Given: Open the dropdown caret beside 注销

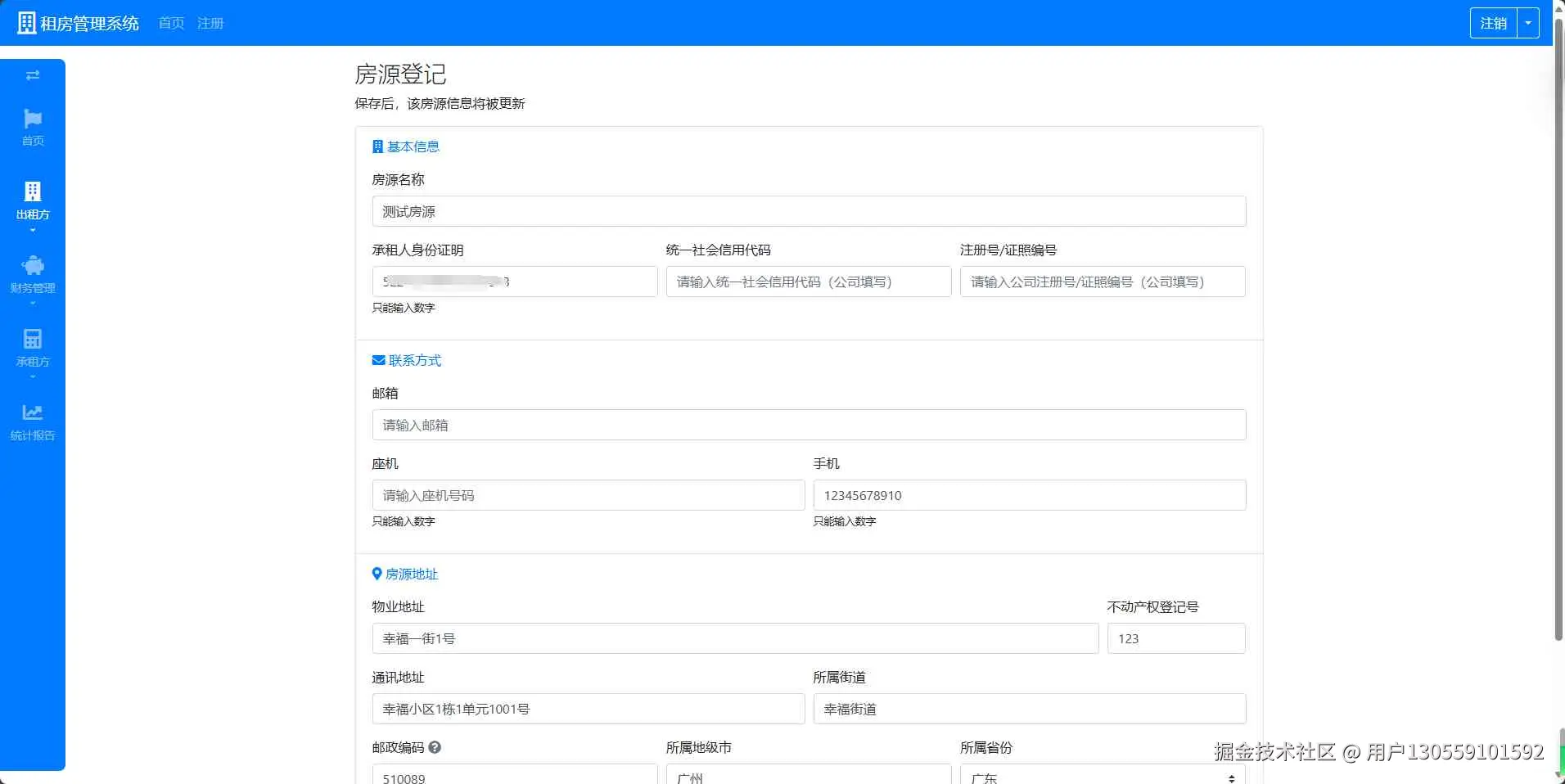Looking at the screenshot, I should pyautogui.click(x=1528, y=23).
